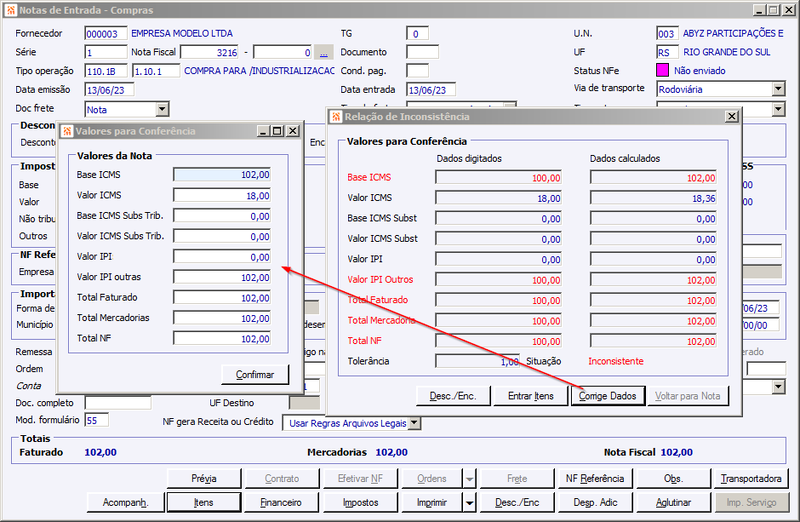Screen dimensions: 800x522
Task: Click the Cond. pag. input field
Action: (417, 71)
